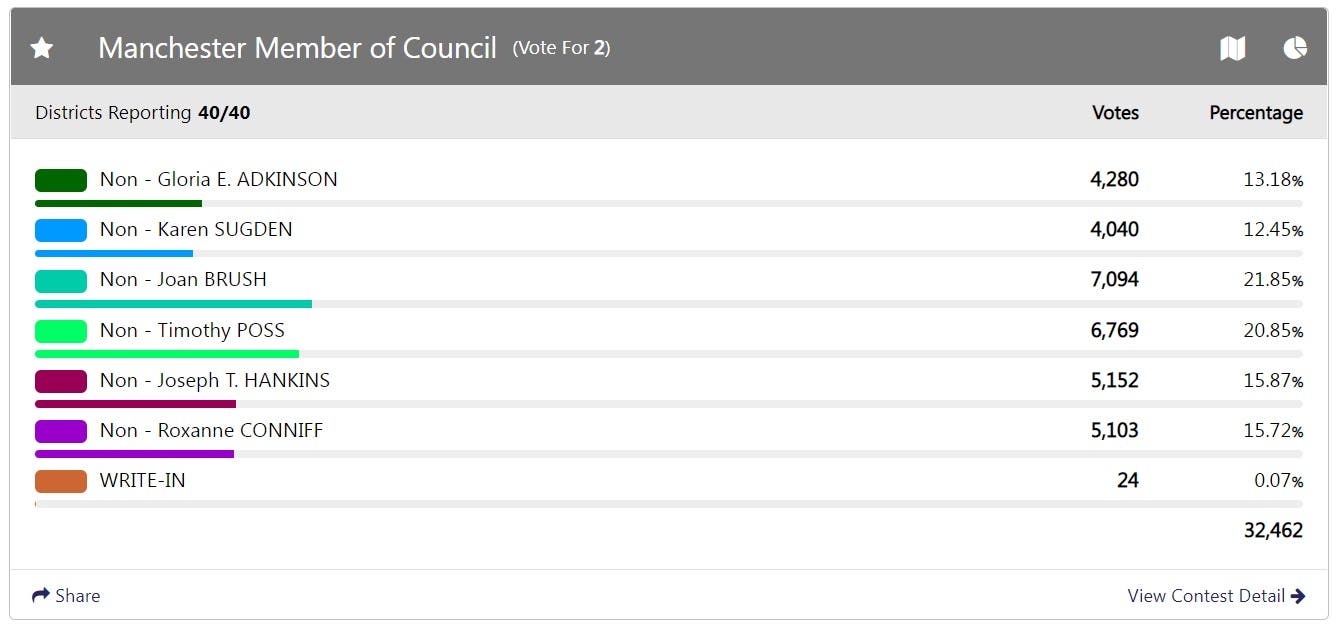This screenshot has width=1337, height=637.
Task: Open the map view icon
Action: [x=1232, y=48]
